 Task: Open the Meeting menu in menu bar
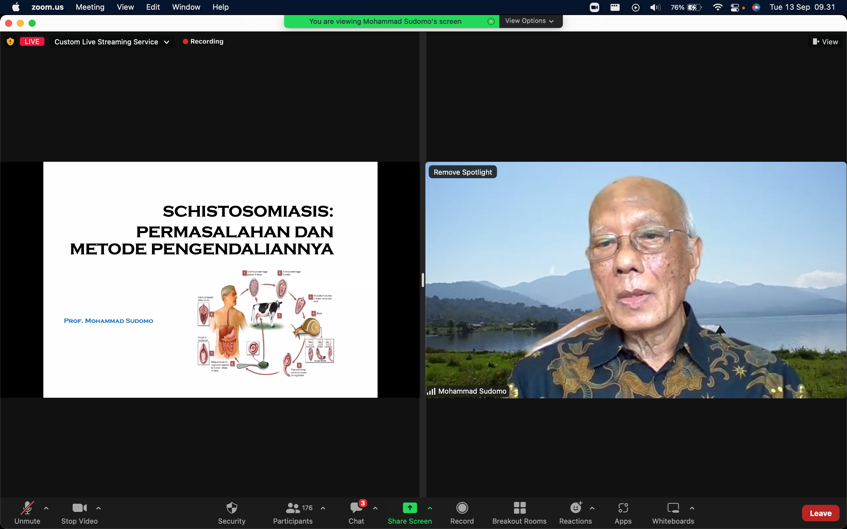(90, 7)
